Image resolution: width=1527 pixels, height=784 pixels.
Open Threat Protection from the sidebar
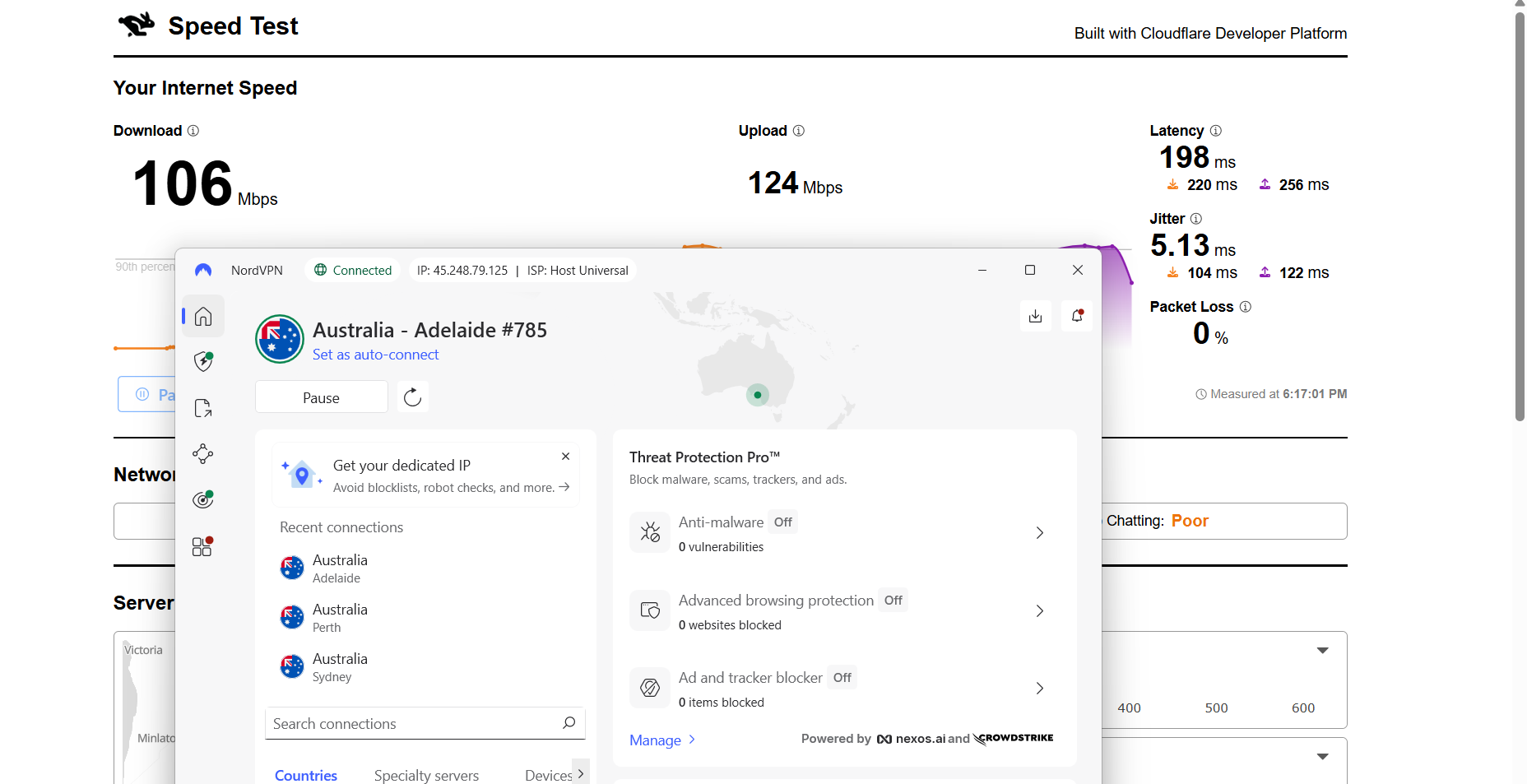point(202,361)
